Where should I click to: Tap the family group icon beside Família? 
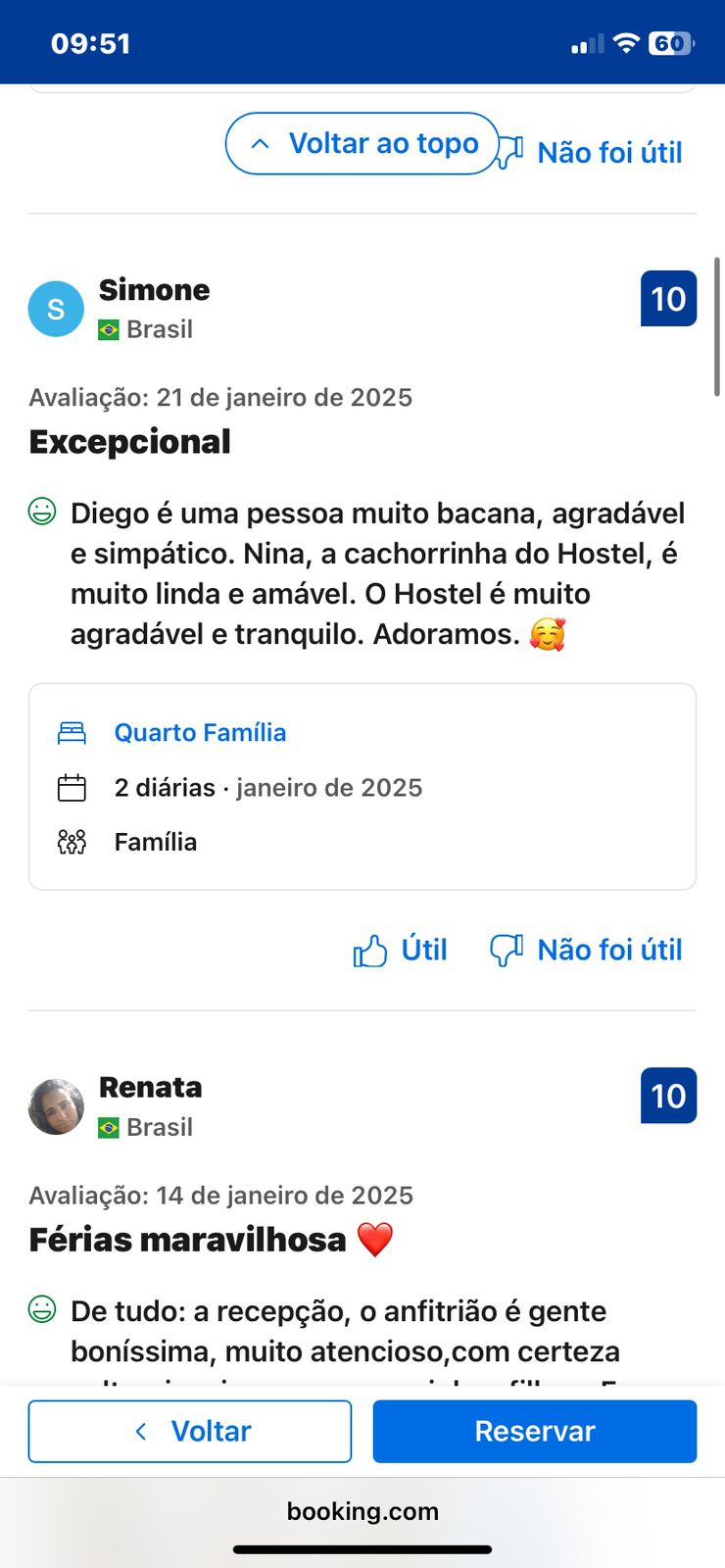coord(72,842)
